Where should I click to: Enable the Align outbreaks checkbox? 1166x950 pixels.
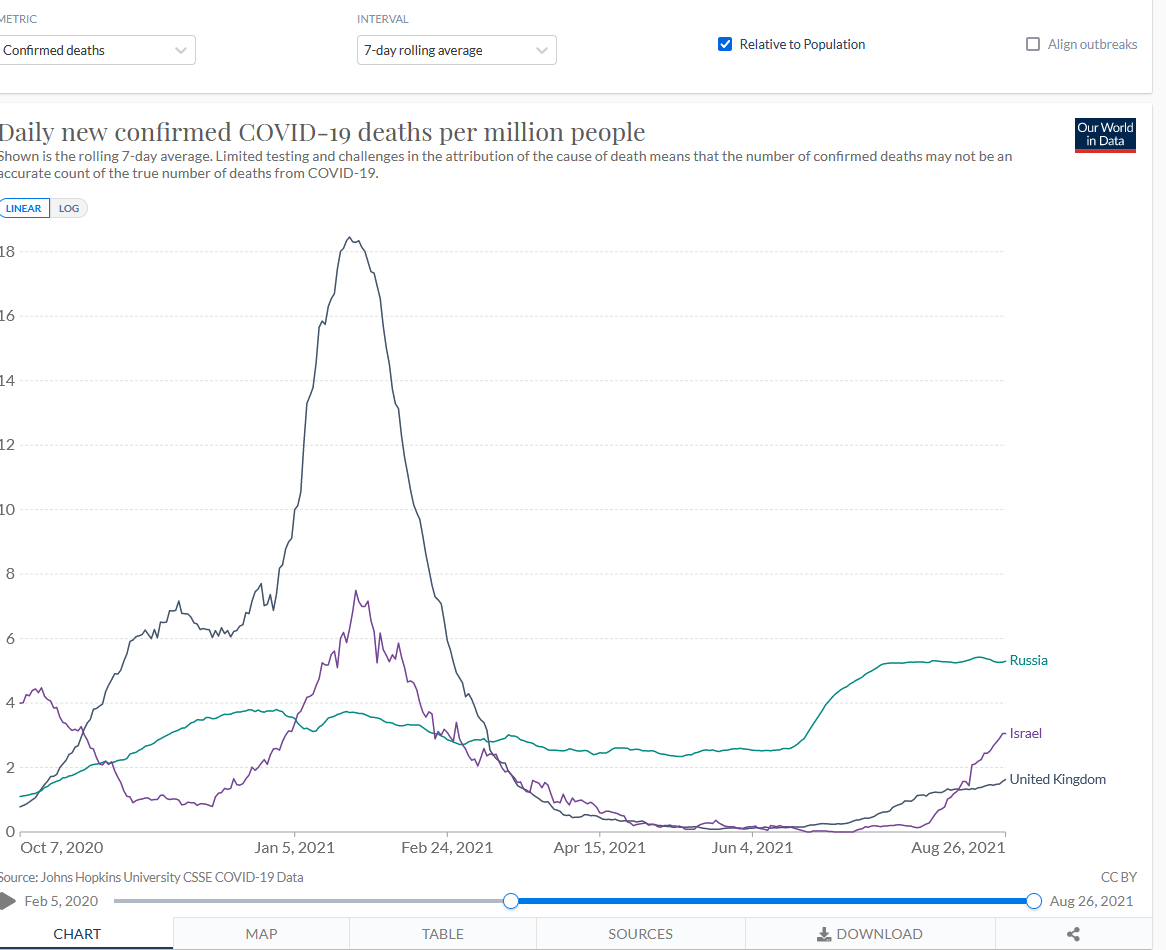coord(1033,44)
